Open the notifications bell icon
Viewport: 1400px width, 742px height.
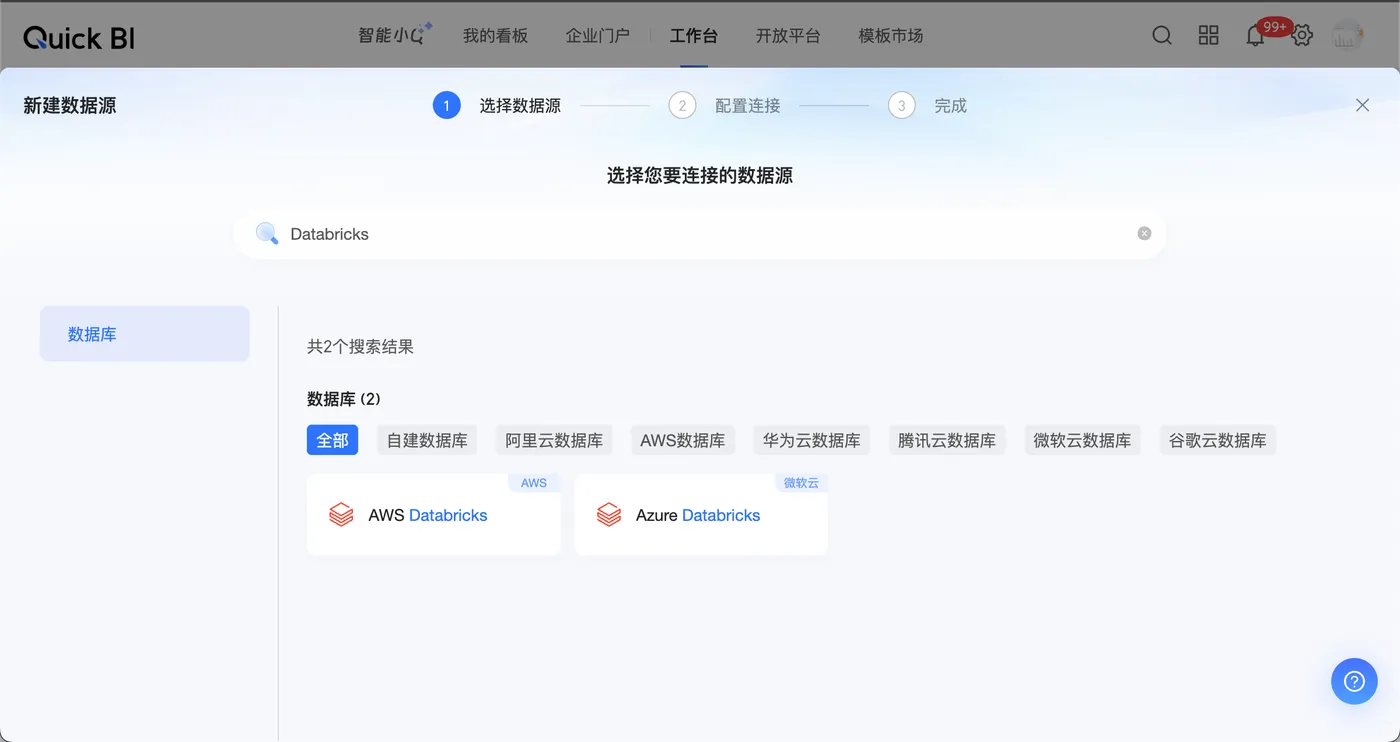(1255, 37)
